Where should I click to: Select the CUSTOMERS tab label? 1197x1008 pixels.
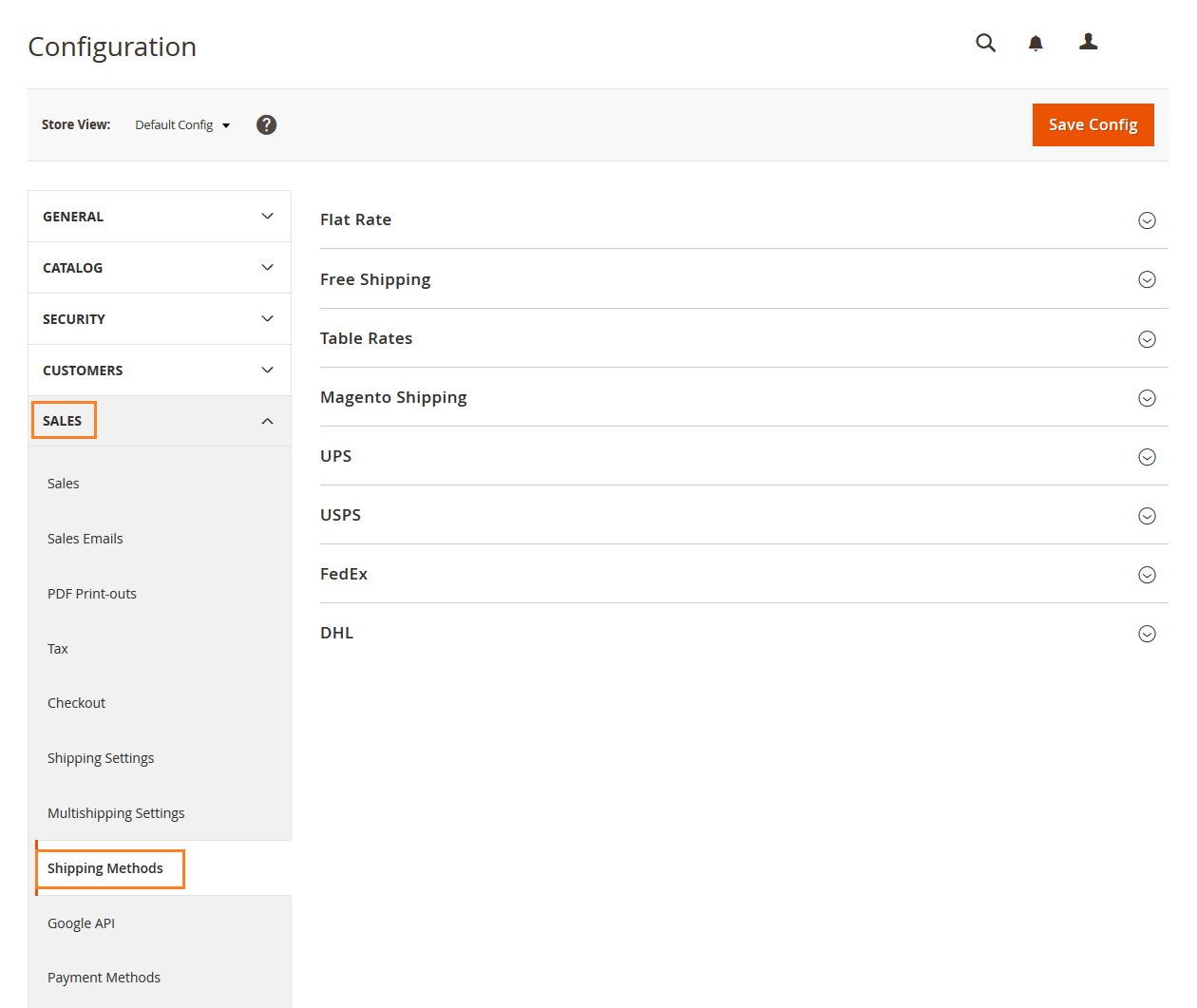[x=83, y=371]
